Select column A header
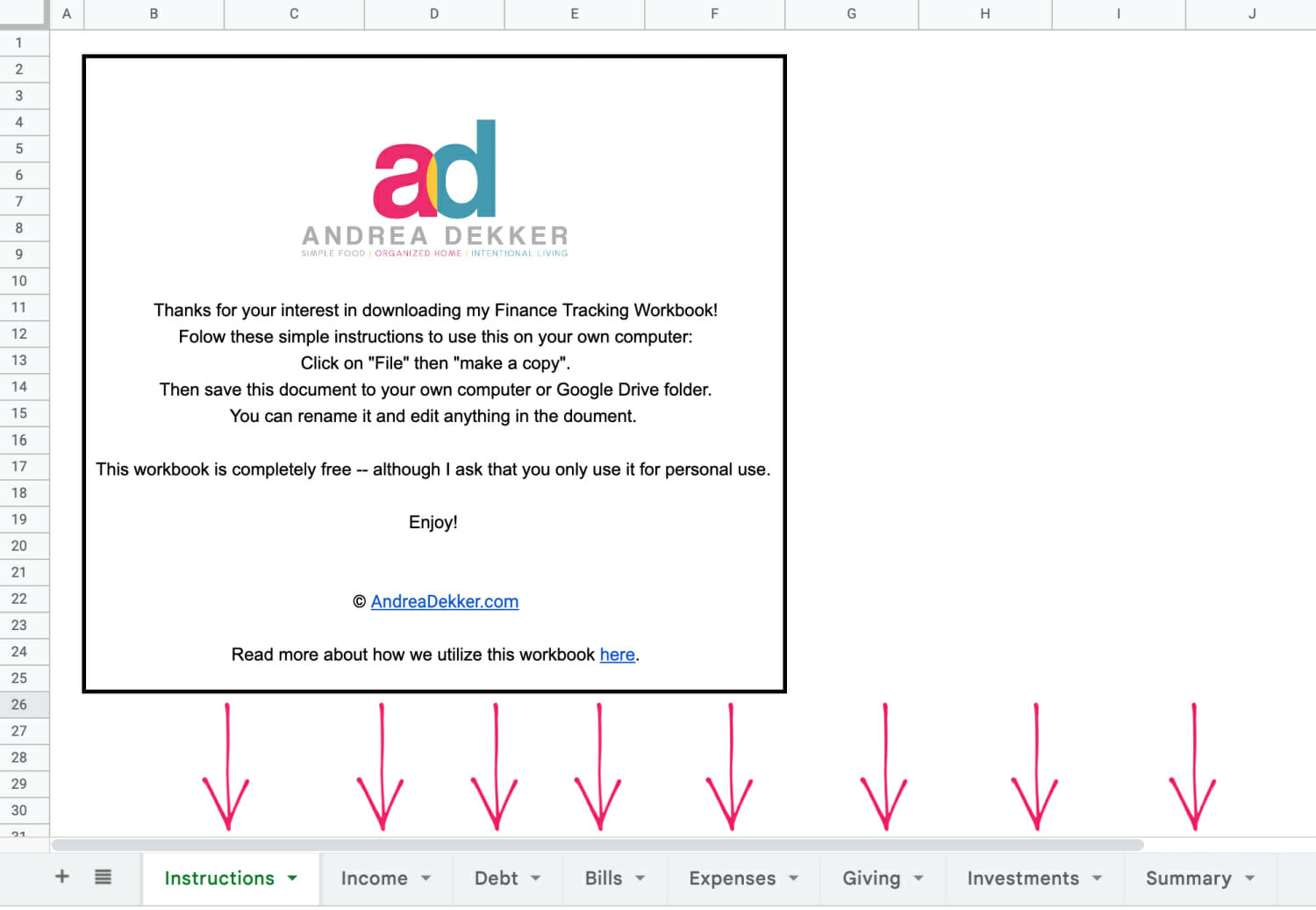1316x910 pixels. tap(67, 14)
